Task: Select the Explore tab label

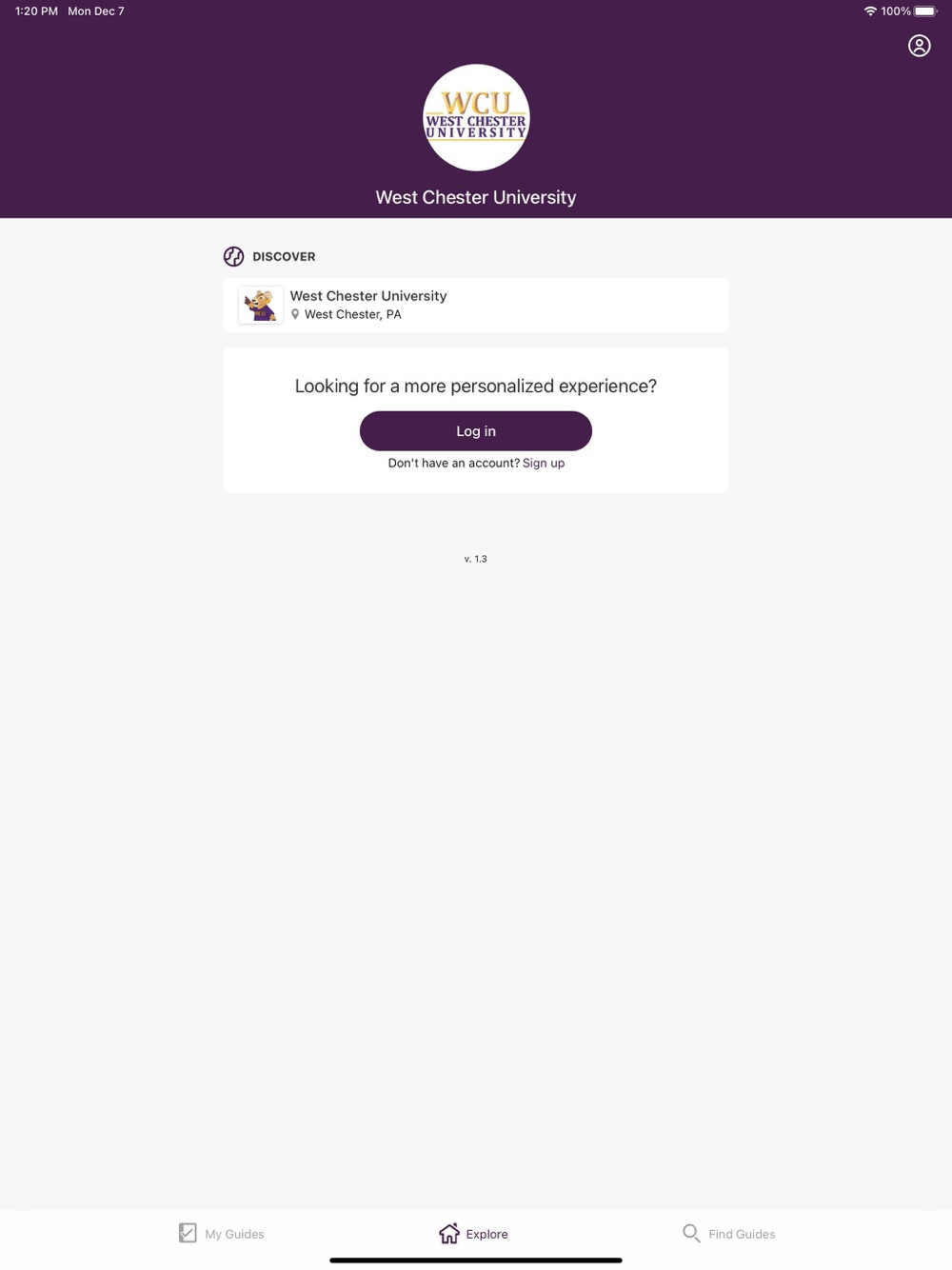Action: click(486, 1234)
